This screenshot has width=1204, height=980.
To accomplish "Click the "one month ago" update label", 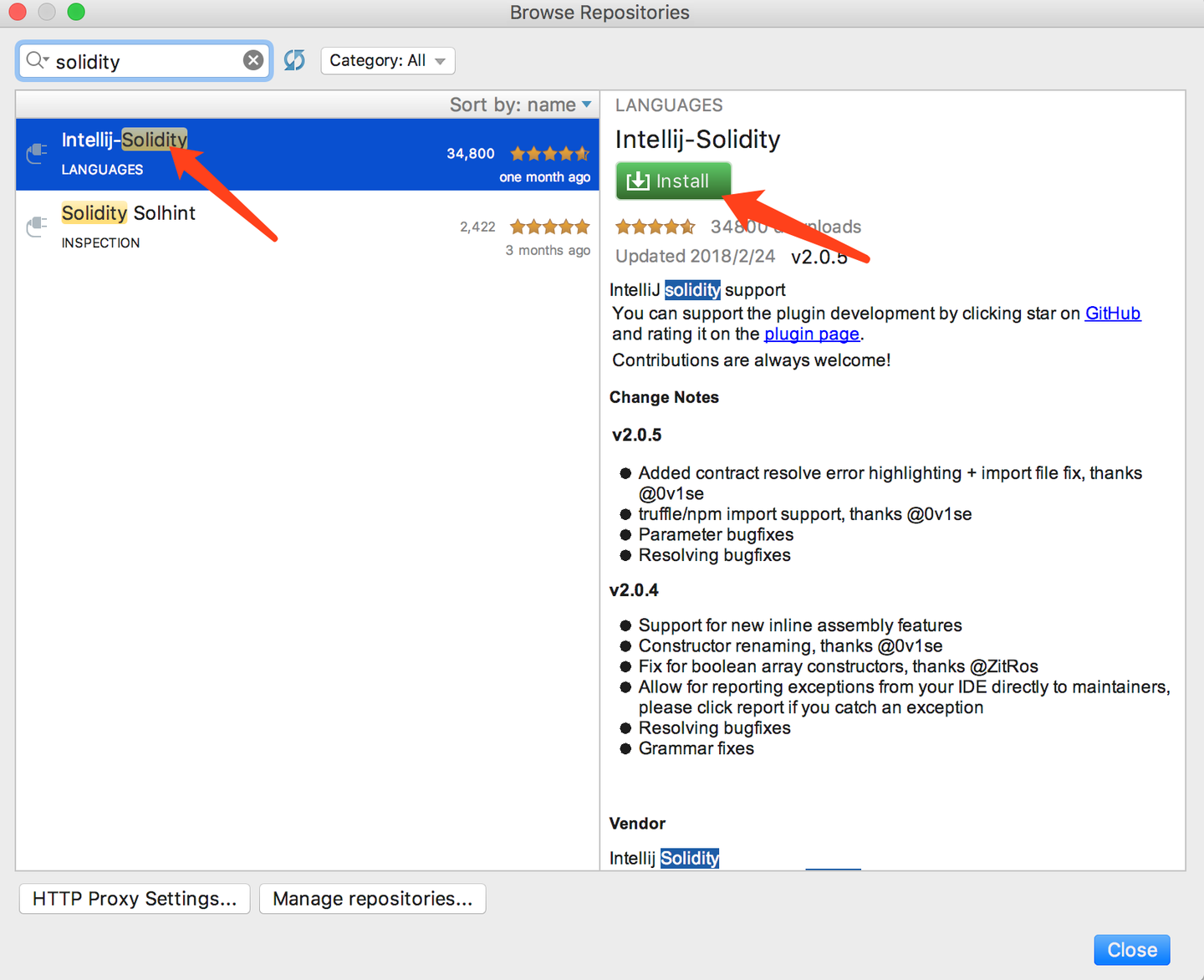I will click(x=545, y=177).
